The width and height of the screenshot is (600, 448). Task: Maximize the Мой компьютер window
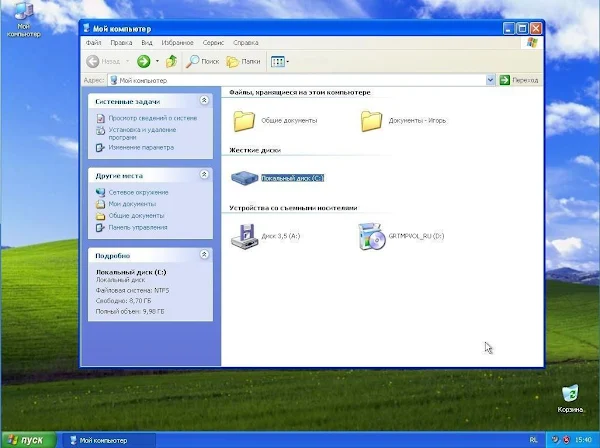[x=522, y=28]
